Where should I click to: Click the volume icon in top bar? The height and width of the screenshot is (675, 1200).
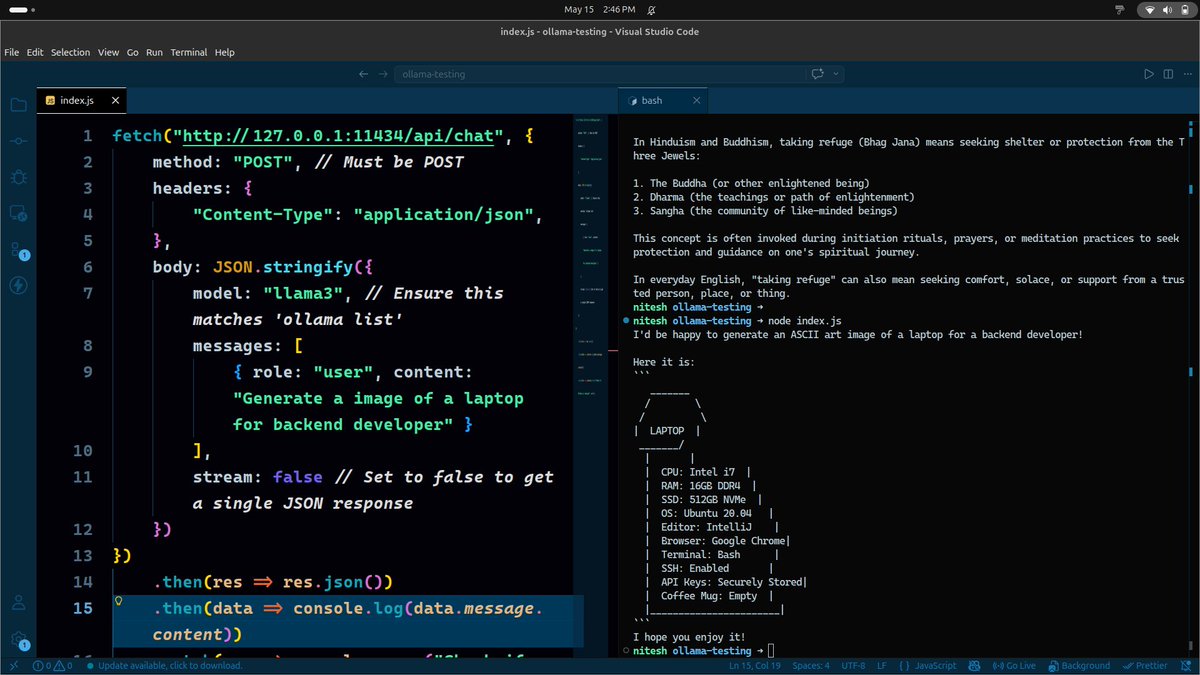coord(1168,10)
